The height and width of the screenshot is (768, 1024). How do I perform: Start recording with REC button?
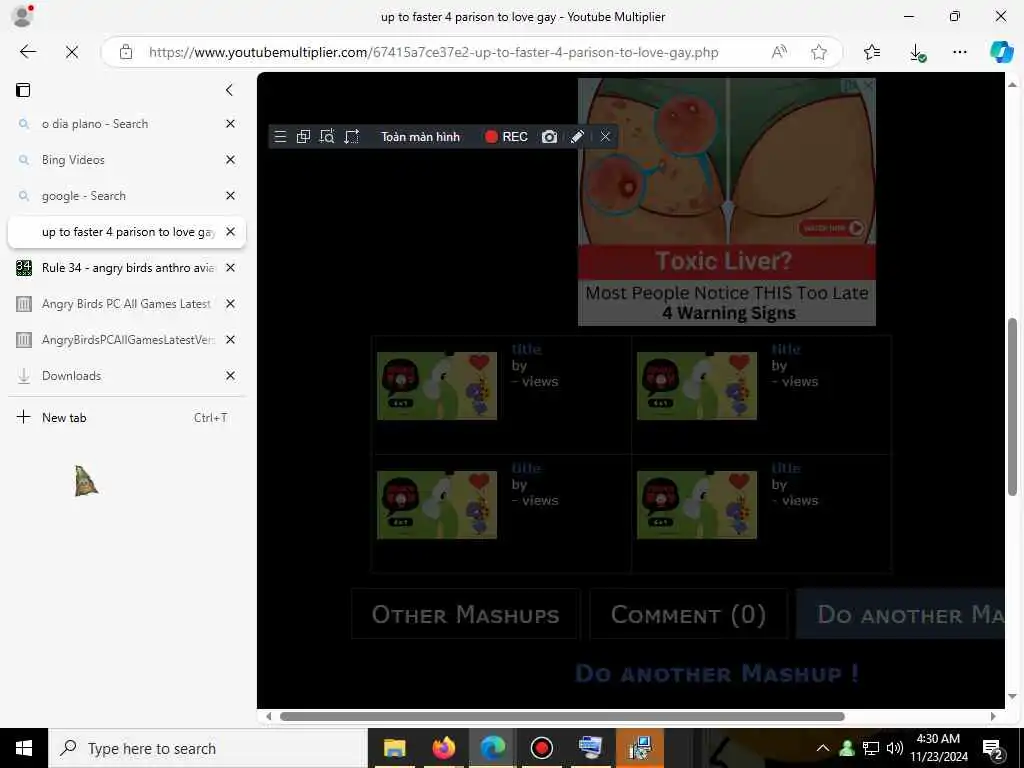(x=506, y=136)
